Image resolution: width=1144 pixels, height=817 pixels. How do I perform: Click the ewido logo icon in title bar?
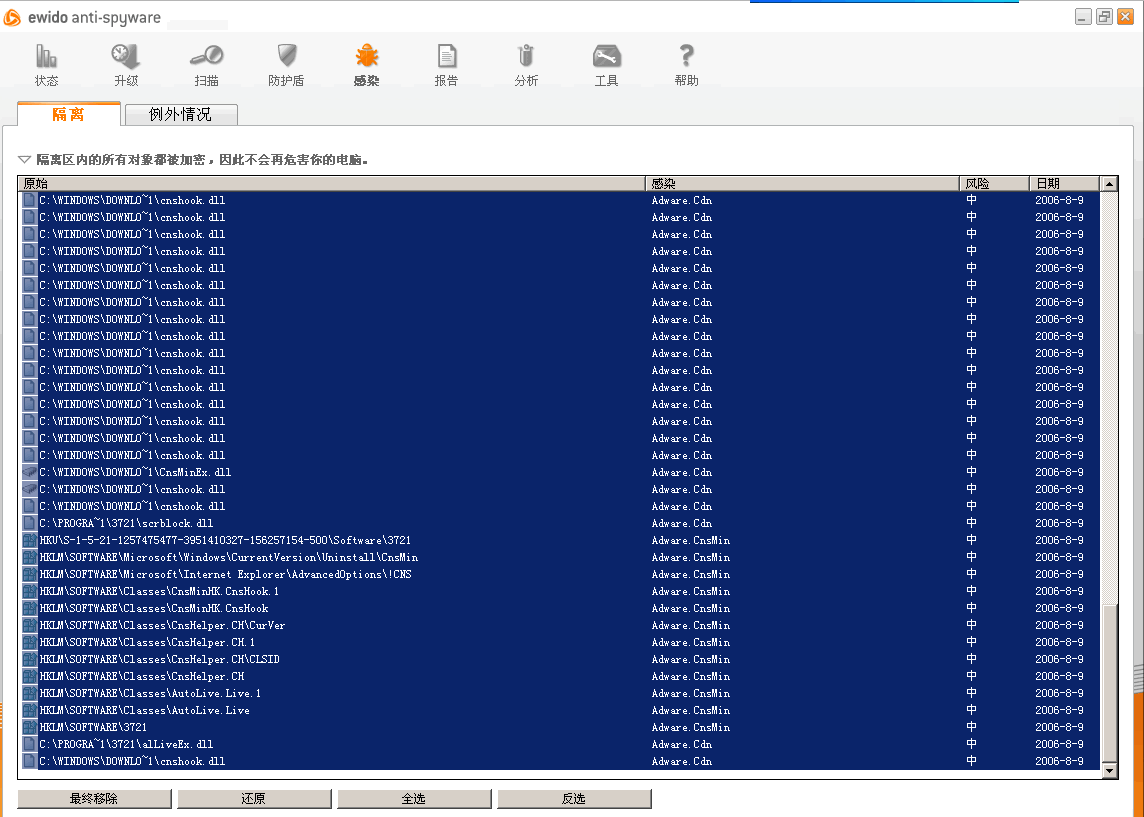[12, 17]
